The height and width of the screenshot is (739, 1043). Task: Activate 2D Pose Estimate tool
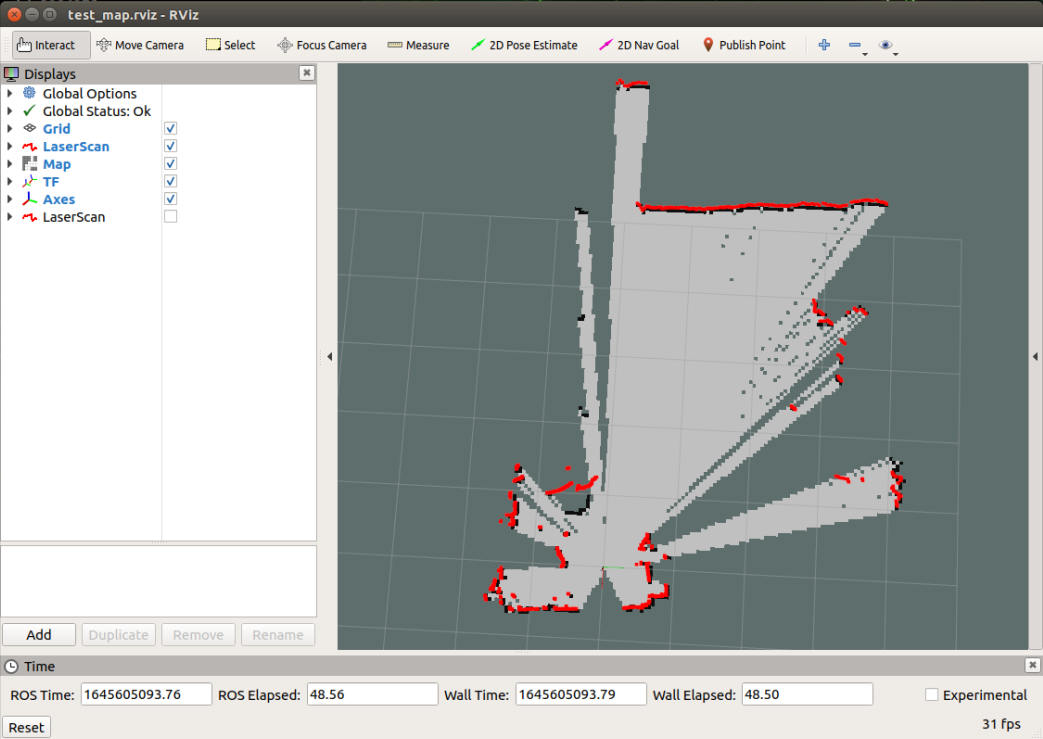tap(524, 45)
